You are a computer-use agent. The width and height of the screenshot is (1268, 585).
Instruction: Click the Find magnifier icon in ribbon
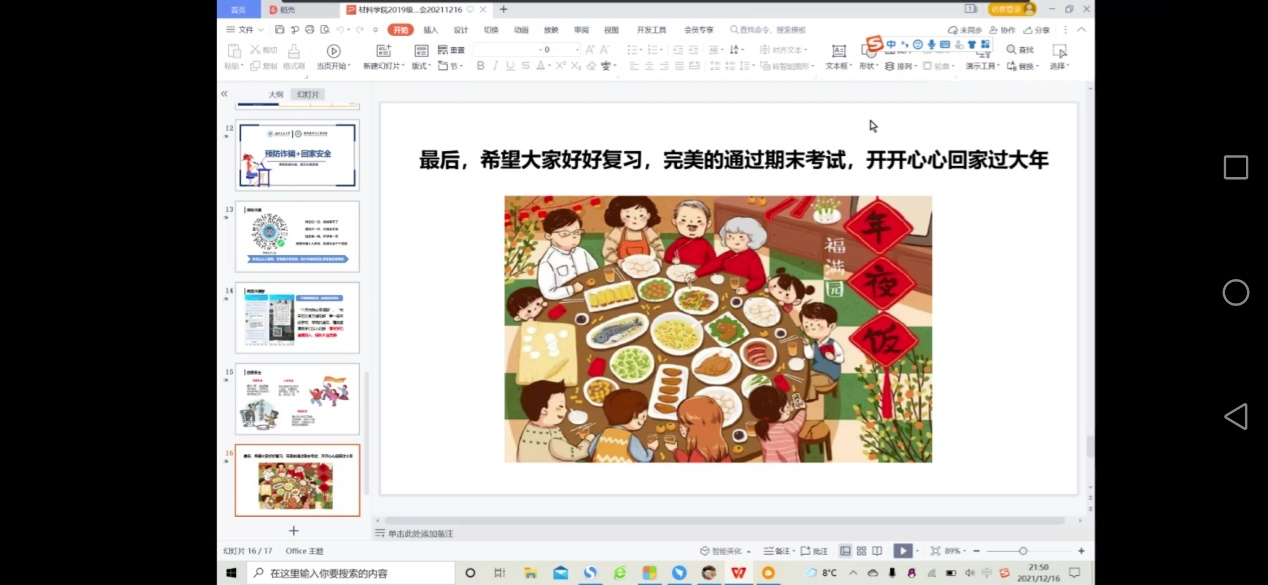point(1011,50)
